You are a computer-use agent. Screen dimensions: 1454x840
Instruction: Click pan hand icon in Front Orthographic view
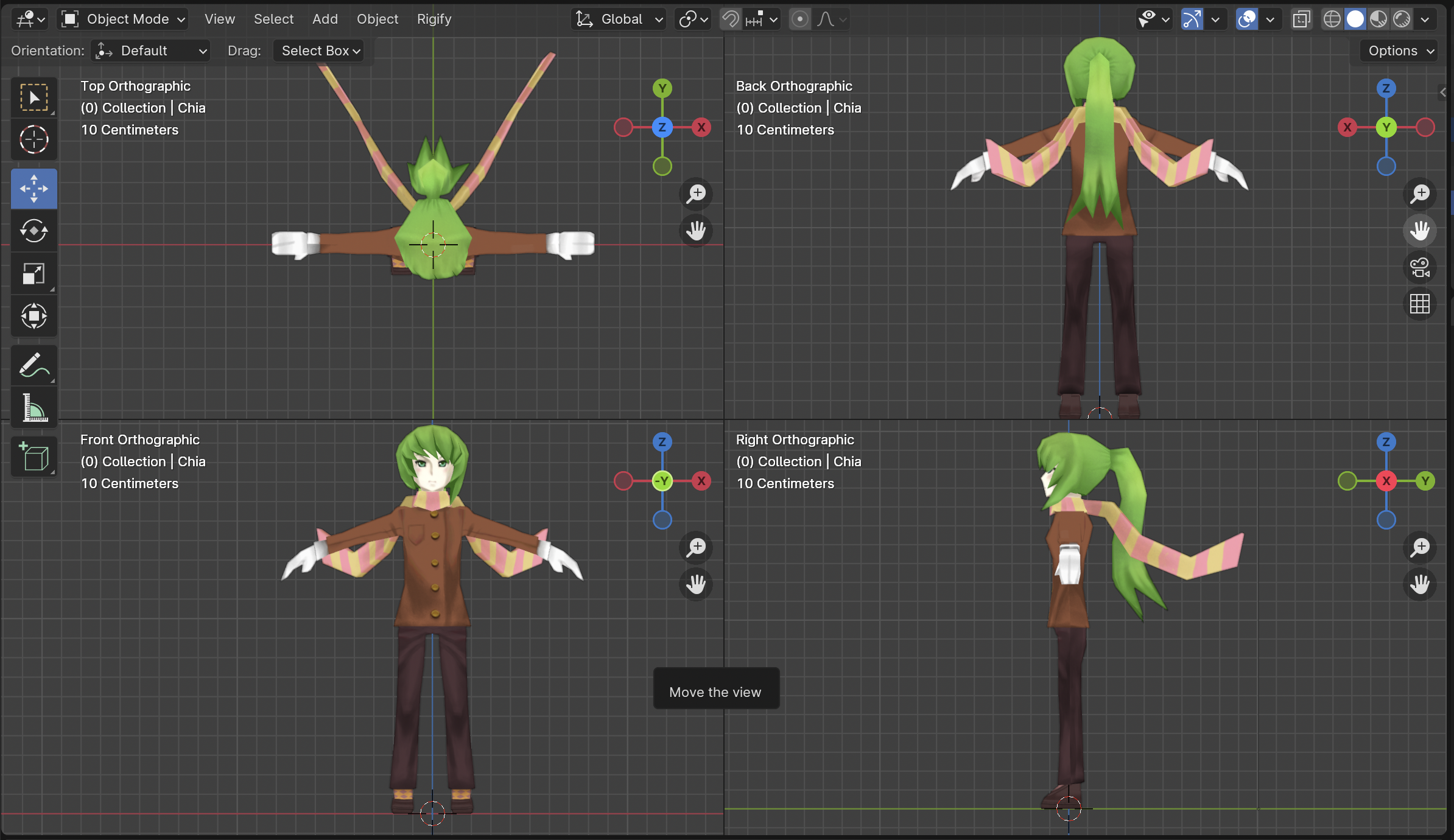click(696, 584)
